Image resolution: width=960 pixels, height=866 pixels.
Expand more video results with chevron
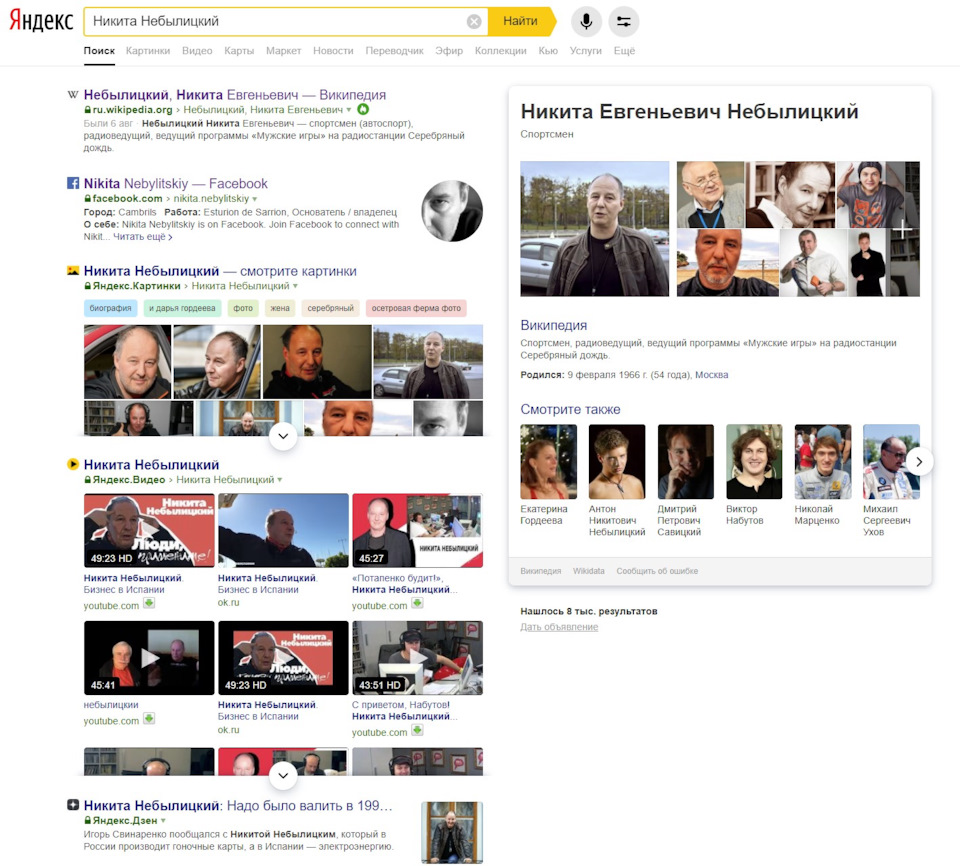[282, 775]
